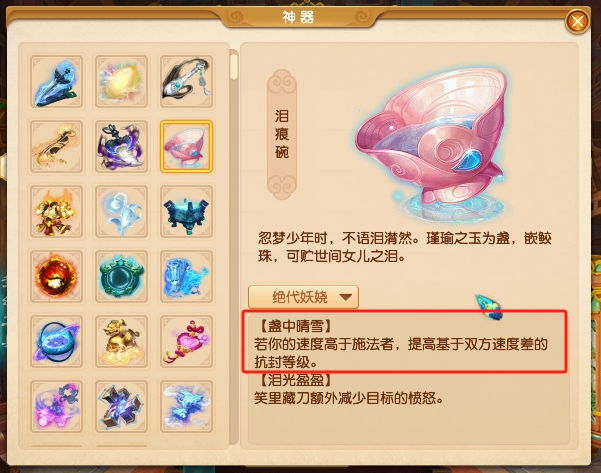Click the artifact list scrollbar handle
The image size is (601, 473).
[x=234, y=66]
